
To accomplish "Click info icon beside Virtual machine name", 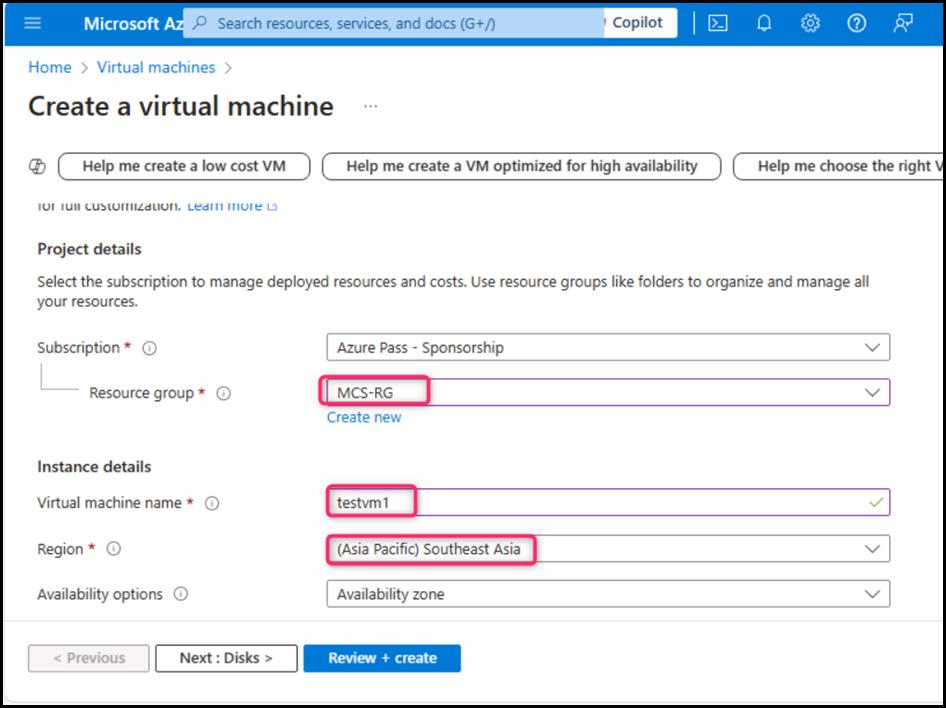I will click(212, 504).
